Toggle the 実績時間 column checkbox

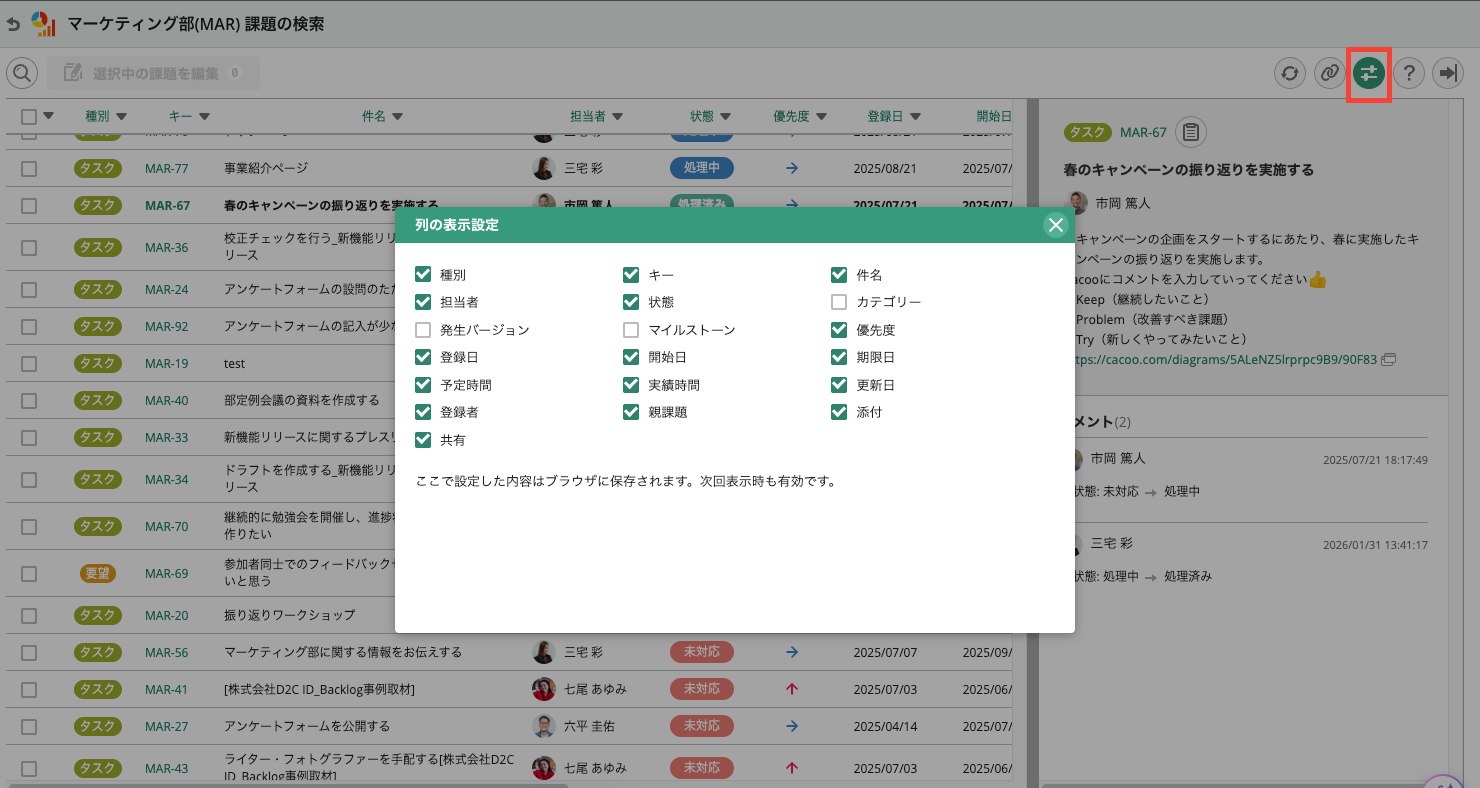pyautogui.click(x=631, y=385)
